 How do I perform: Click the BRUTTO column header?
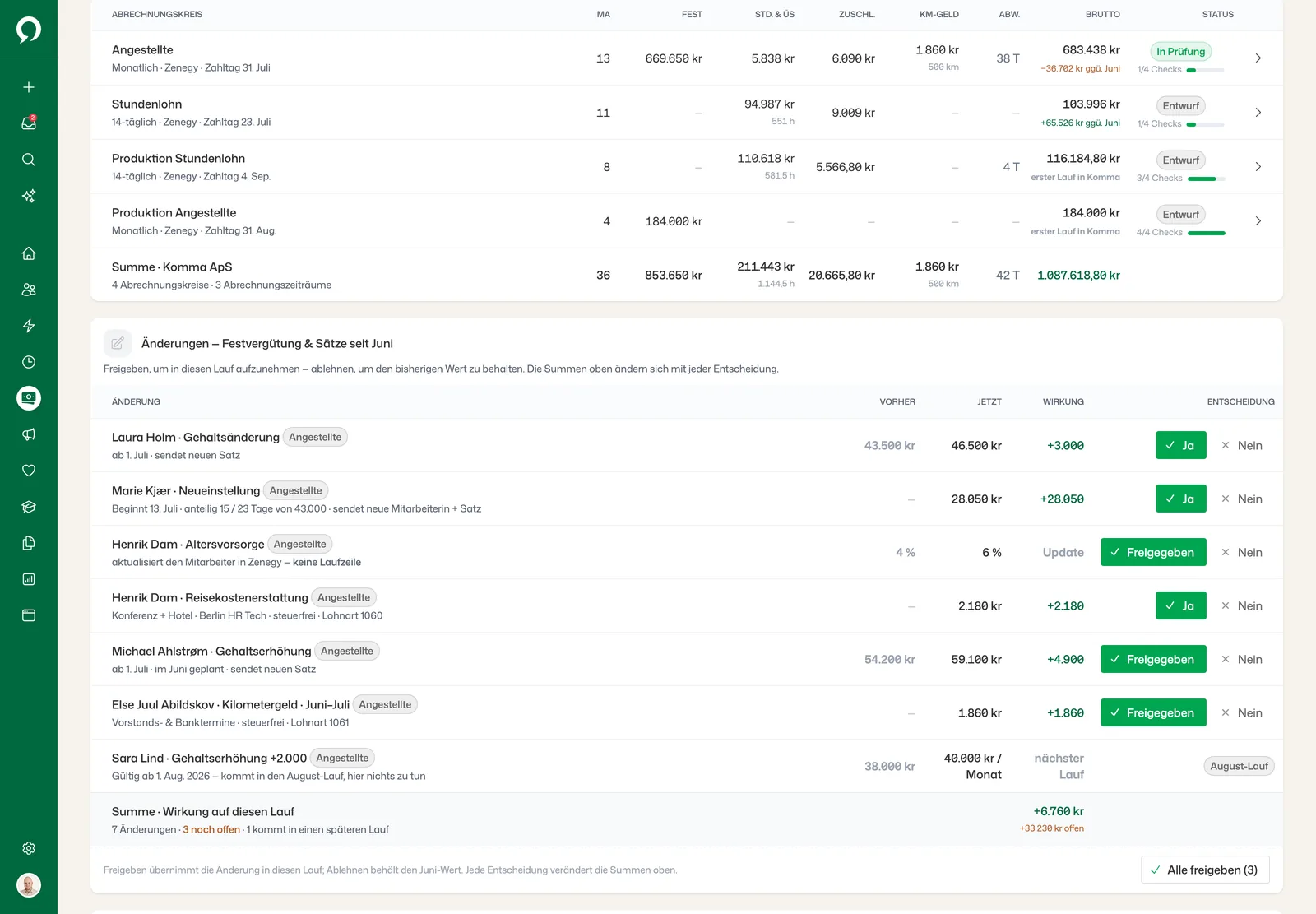[x=1102, y=14]
